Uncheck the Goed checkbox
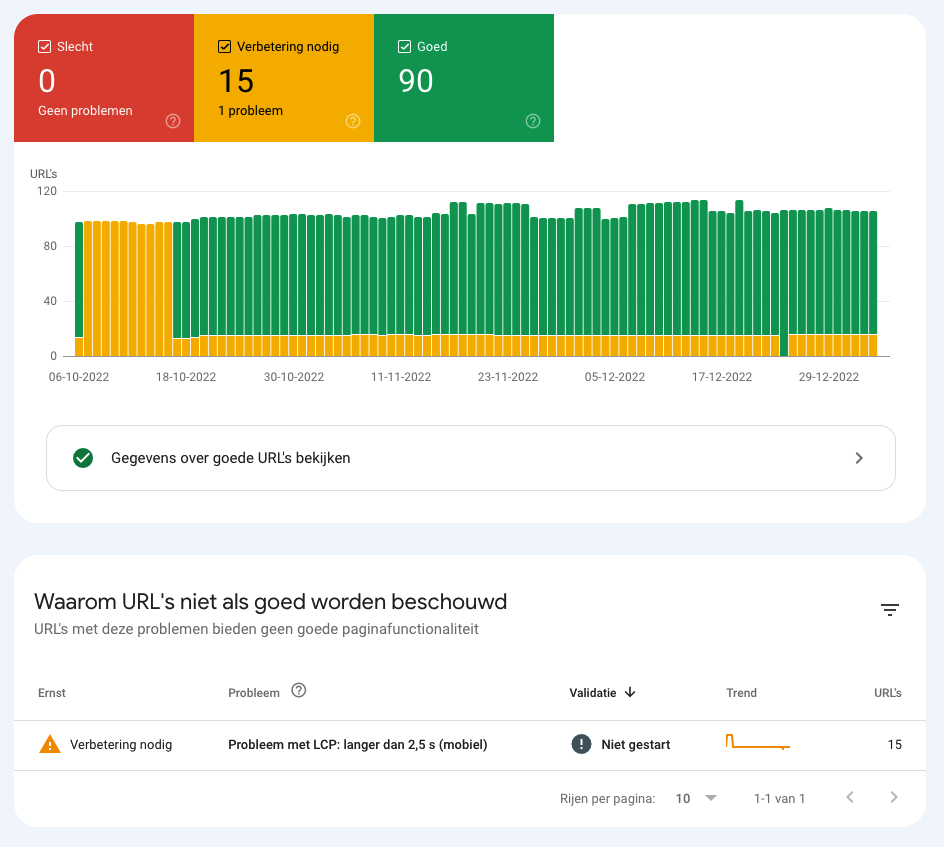Viewport: 944px width, 847px height. pyautogui.click(x=405, y=47)
